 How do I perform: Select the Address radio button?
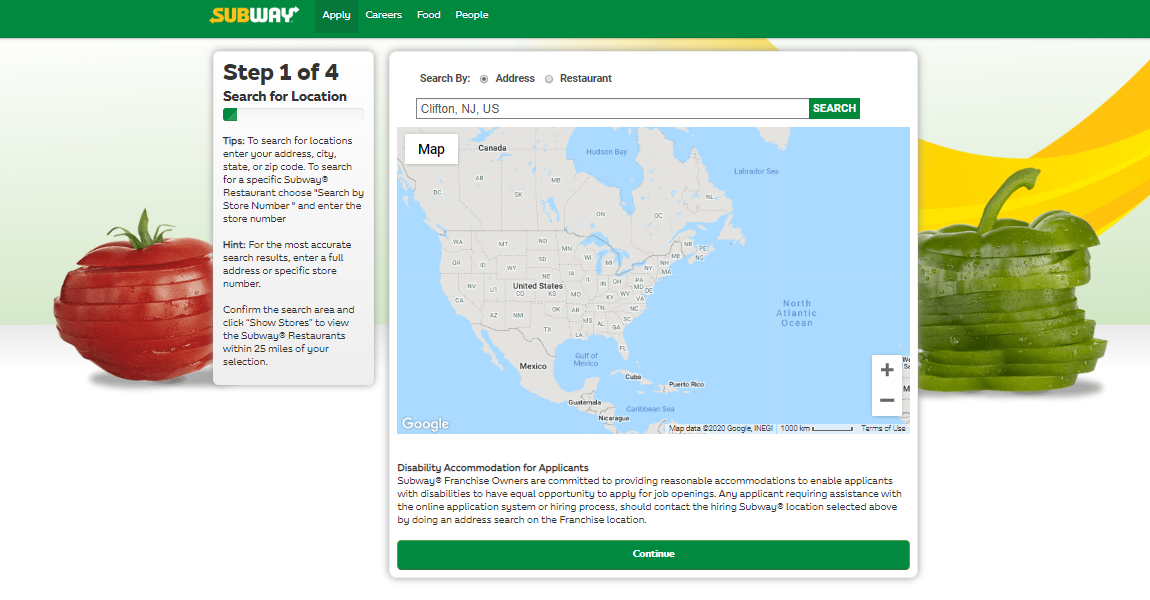pyautogui.click(x=484, y=79)
